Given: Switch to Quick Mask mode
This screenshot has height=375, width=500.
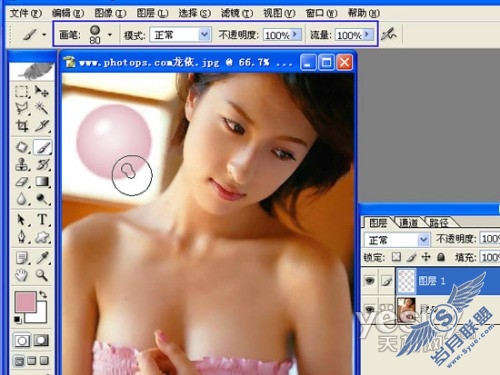Looking at the screenshot, I should click(41, 341).
